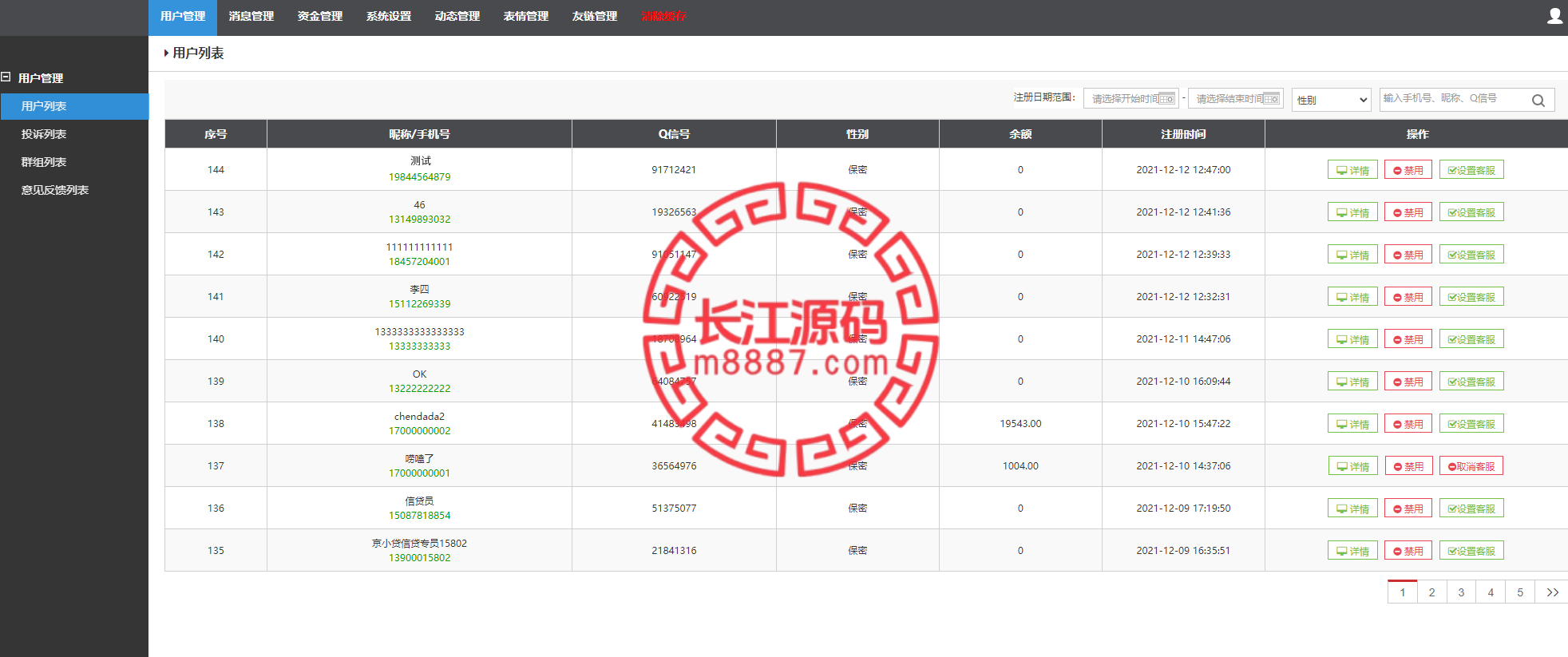Click nickname chendada2
1568x657 pixels.
(x=419, y=417)
